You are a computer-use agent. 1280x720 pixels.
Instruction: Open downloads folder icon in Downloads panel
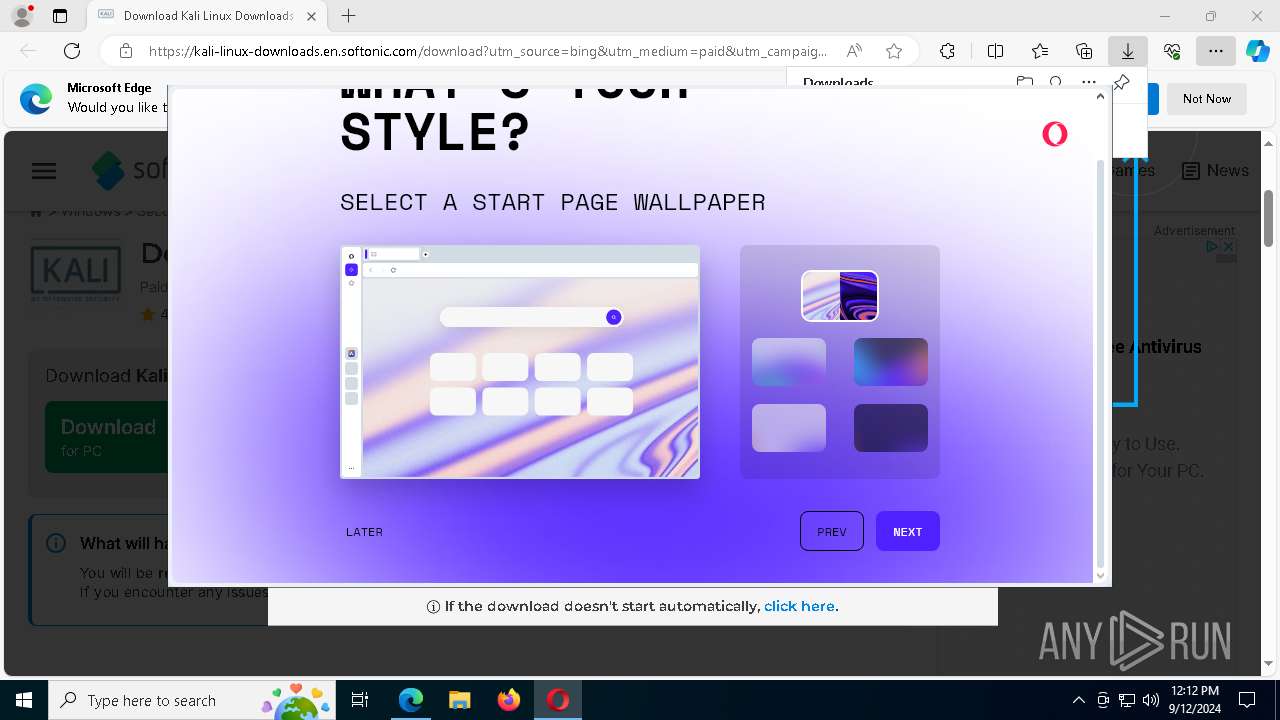click(1024, 82)
